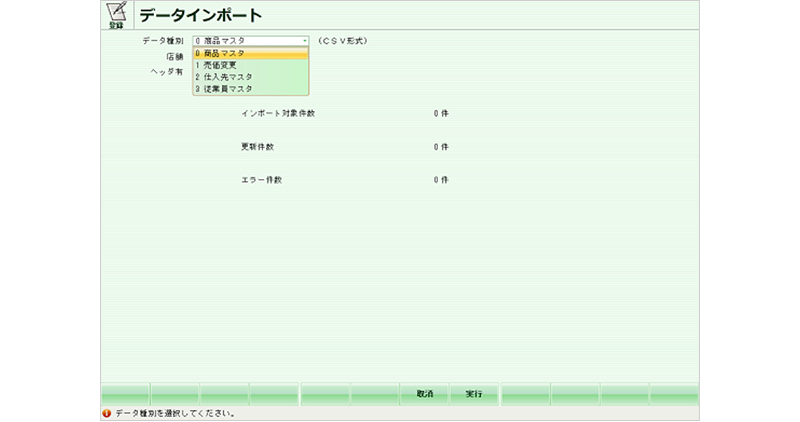
Task: Click the エラー件数 label
Action: [x=262, y=180]
